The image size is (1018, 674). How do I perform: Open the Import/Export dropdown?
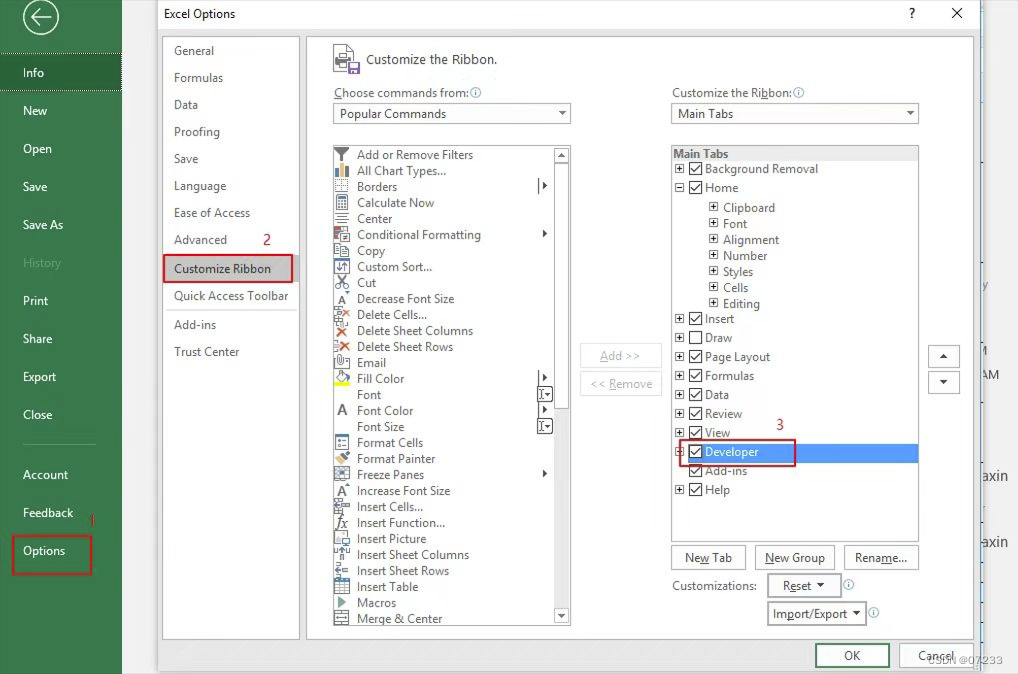(x=817, y=614)
